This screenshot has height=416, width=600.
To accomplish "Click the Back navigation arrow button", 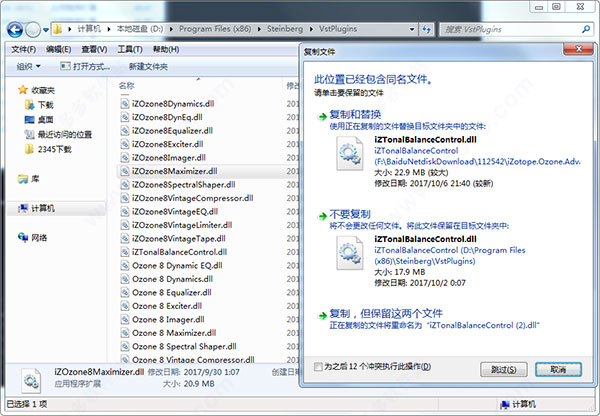I will coord(15,29).
